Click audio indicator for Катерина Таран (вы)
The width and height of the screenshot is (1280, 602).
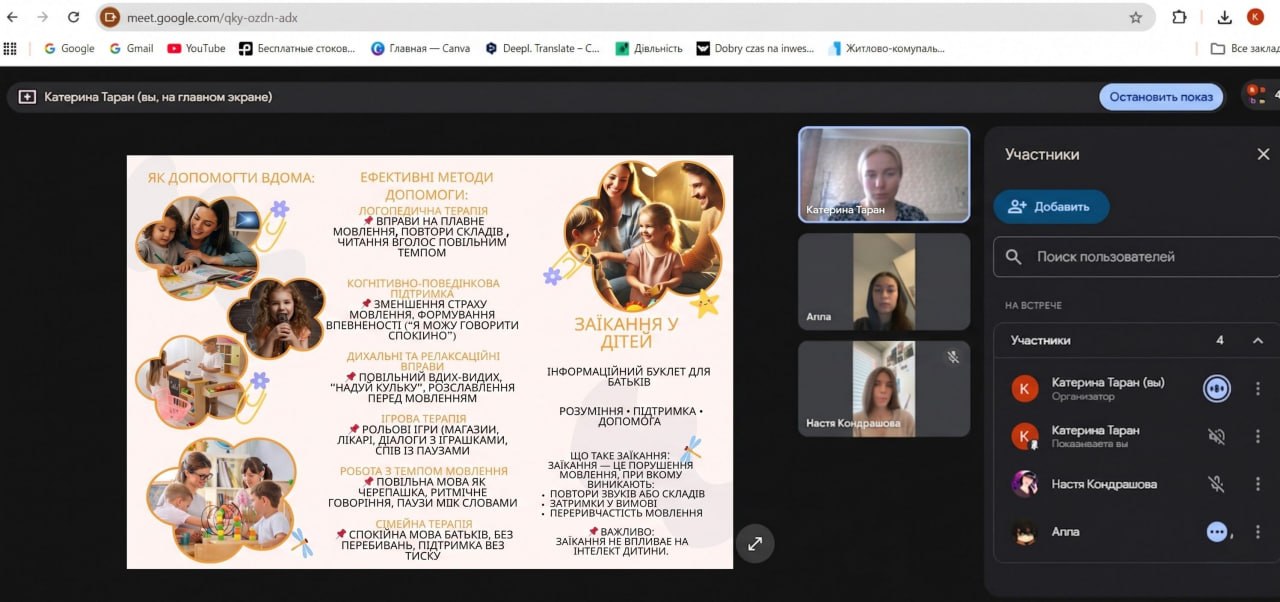tap(1216, 388)
